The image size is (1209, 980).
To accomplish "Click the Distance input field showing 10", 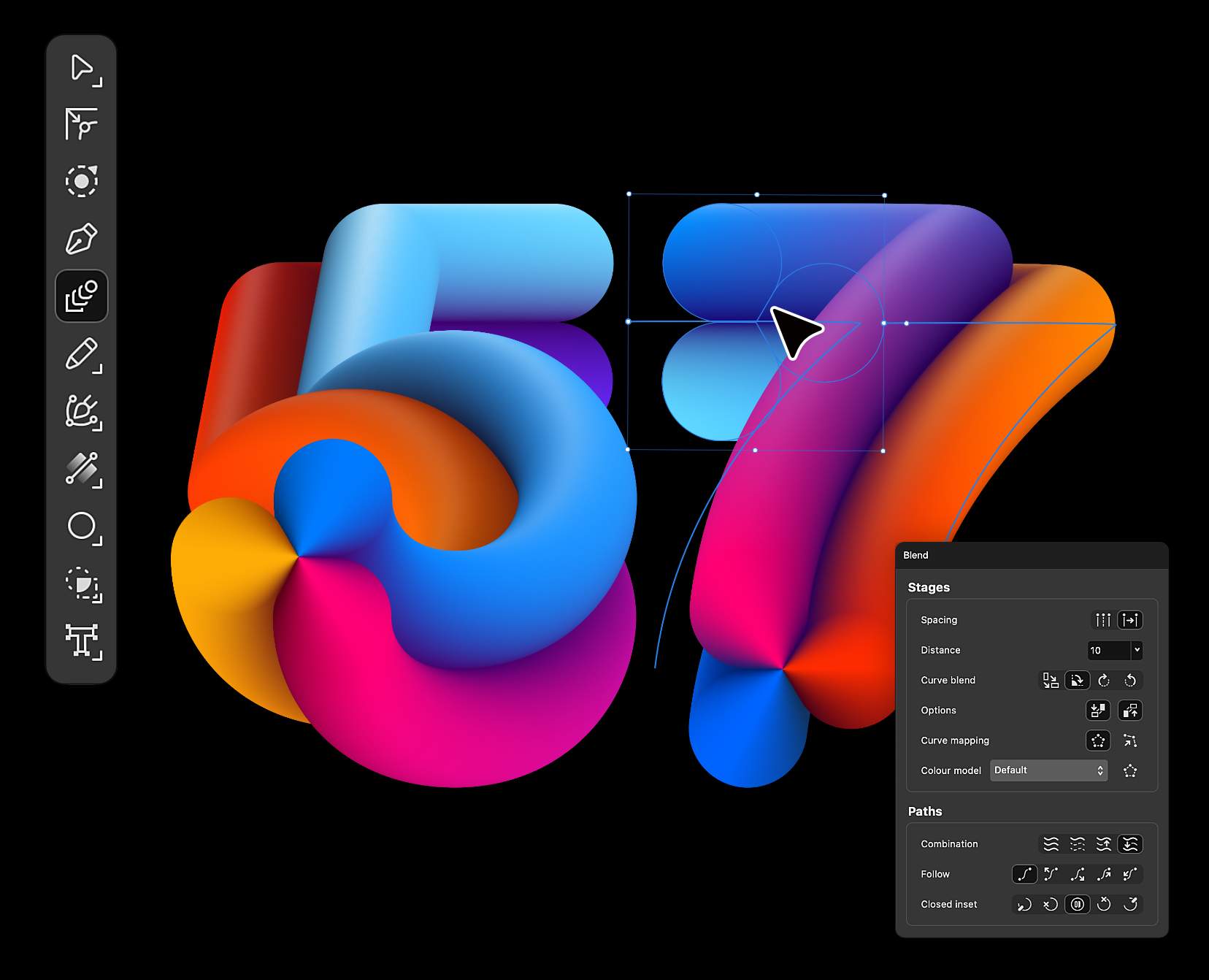I will [x=1109, y=650].
